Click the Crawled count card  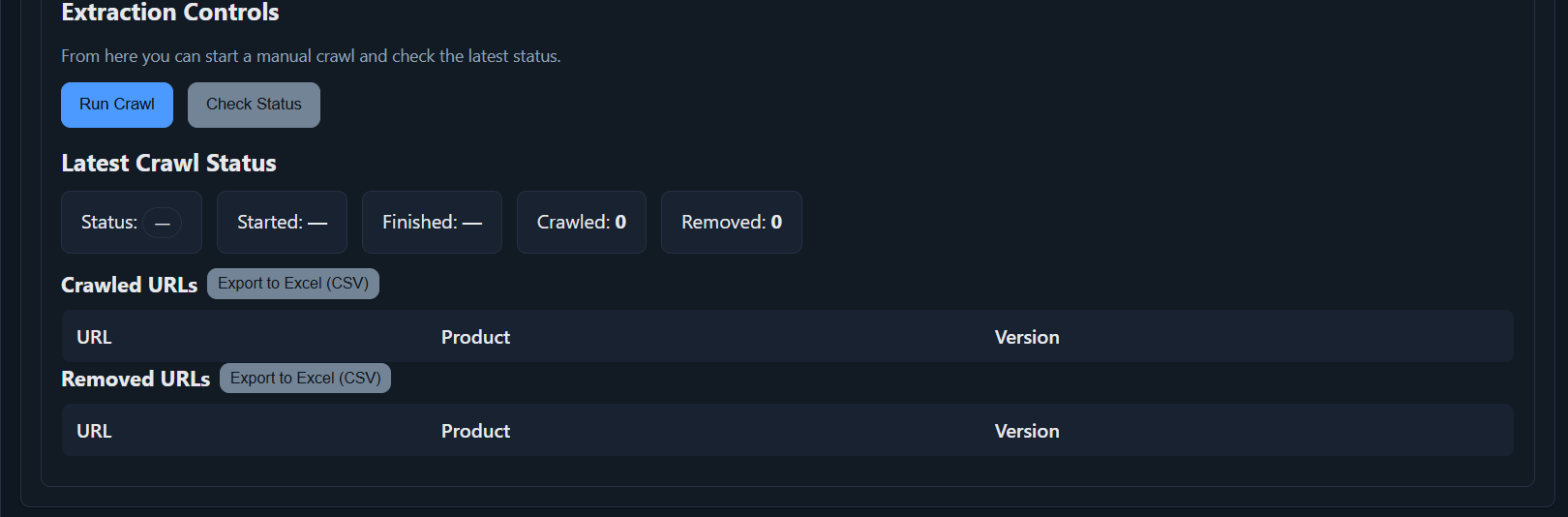(581, 223)
